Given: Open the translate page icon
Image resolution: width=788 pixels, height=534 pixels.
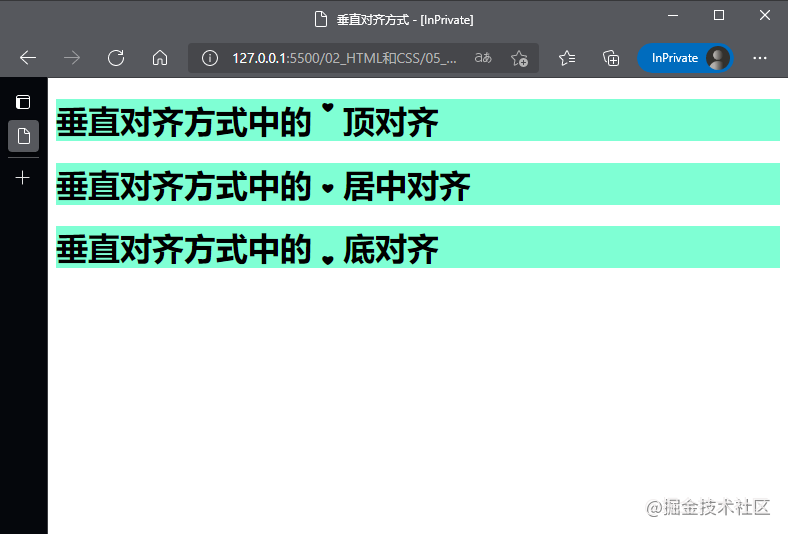Looking at the screenshot, I should click(483, 58).
